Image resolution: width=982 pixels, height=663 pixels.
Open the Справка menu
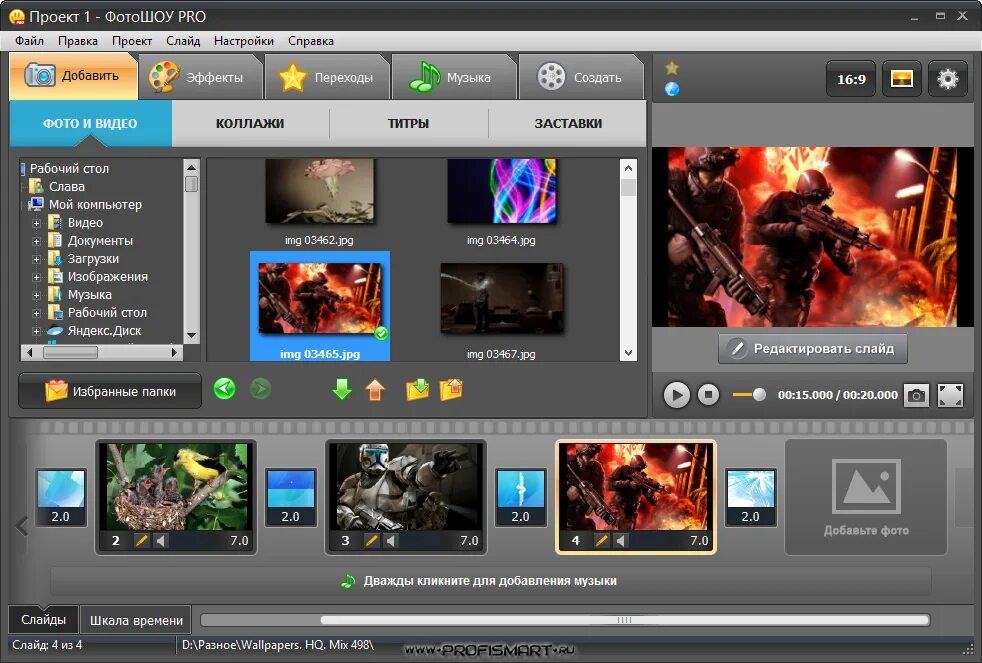(x=311, y=41)
